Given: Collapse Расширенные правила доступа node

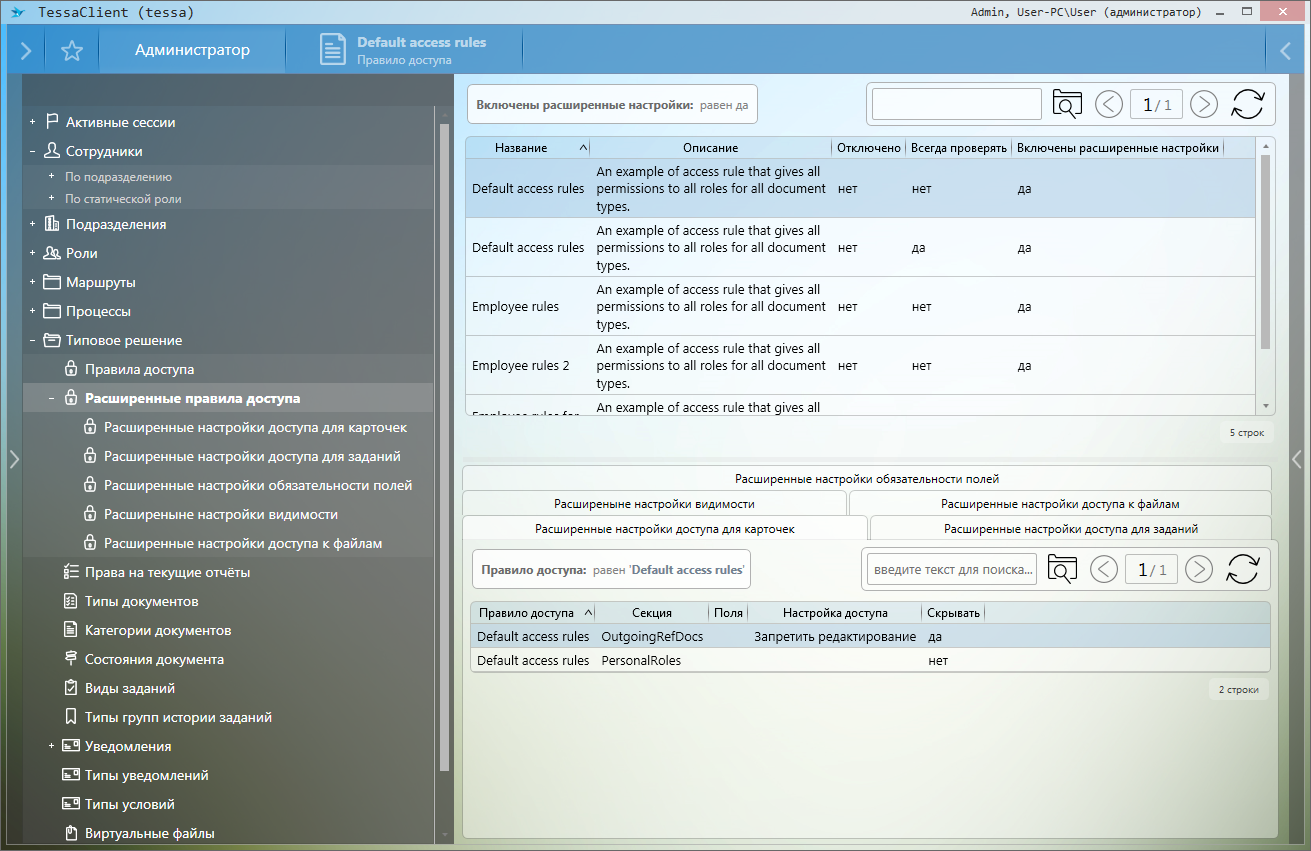Looking at the screenshot, I should click(52, 398).
